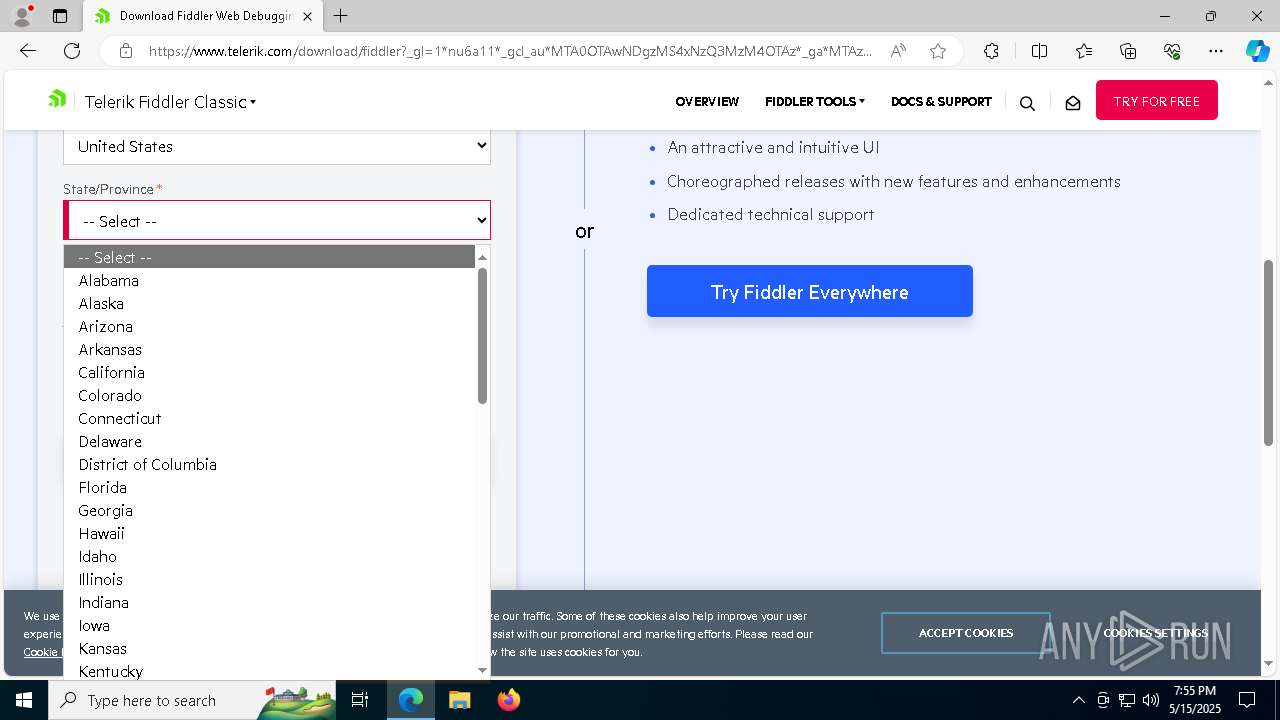Open Microsoft Edge from taskbar
Image resolution: width=1280 pixels, height=720 pixels.
tap(411, 700)
